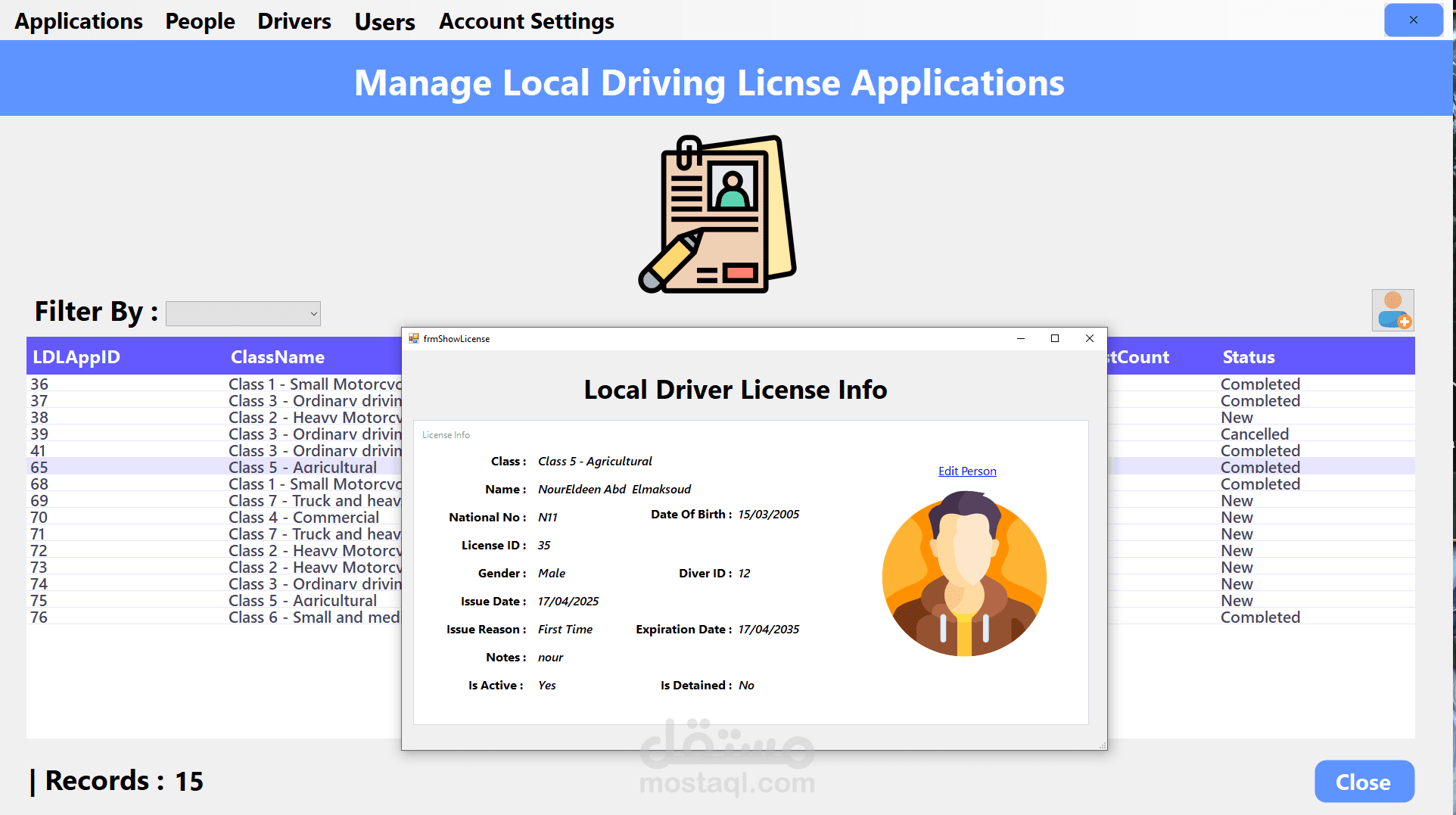The image size is (1456, 815).
Task: Open the Drivers menu
Action: pyautogui.click(x=294, y=21)
